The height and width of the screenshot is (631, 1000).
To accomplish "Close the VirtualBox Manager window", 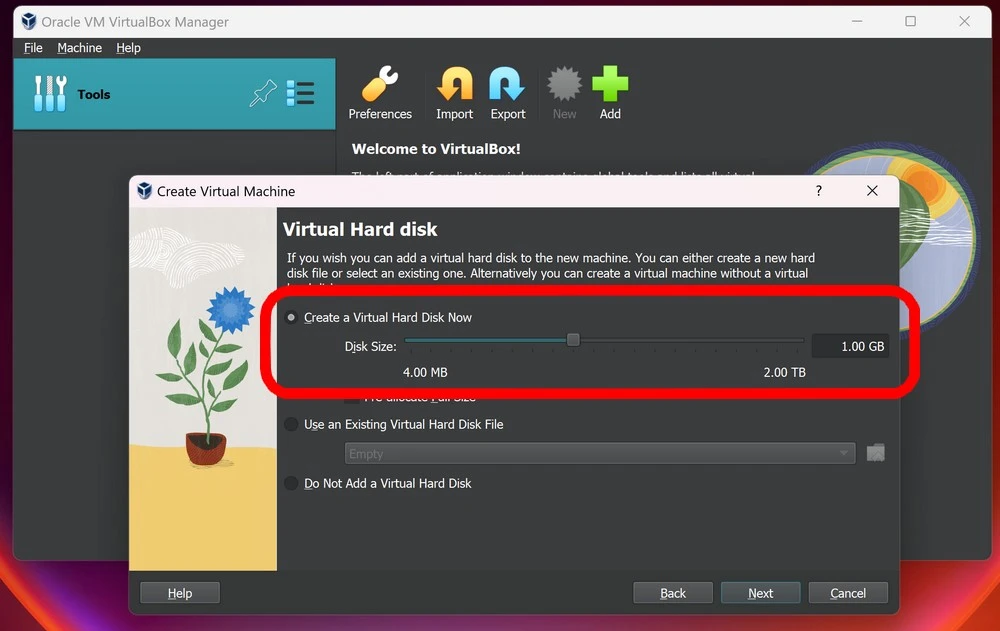I will click(x=964, y=21).
